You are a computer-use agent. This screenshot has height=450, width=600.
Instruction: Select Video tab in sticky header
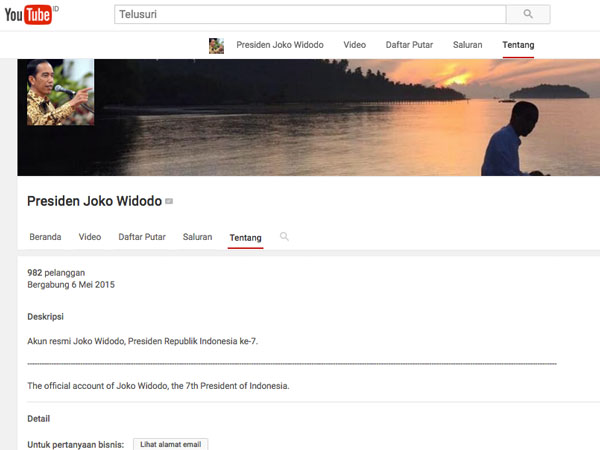click(355, 45)
